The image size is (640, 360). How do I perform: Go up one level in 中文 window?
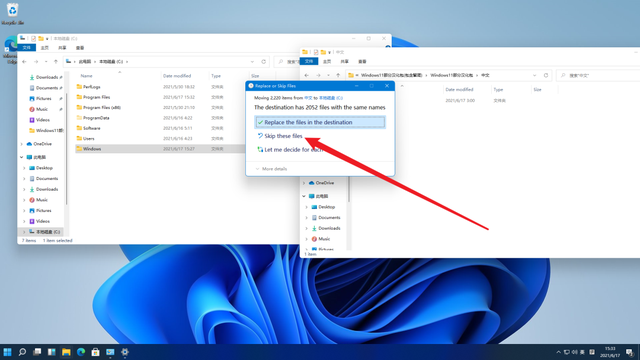click(x=338, y=75)
